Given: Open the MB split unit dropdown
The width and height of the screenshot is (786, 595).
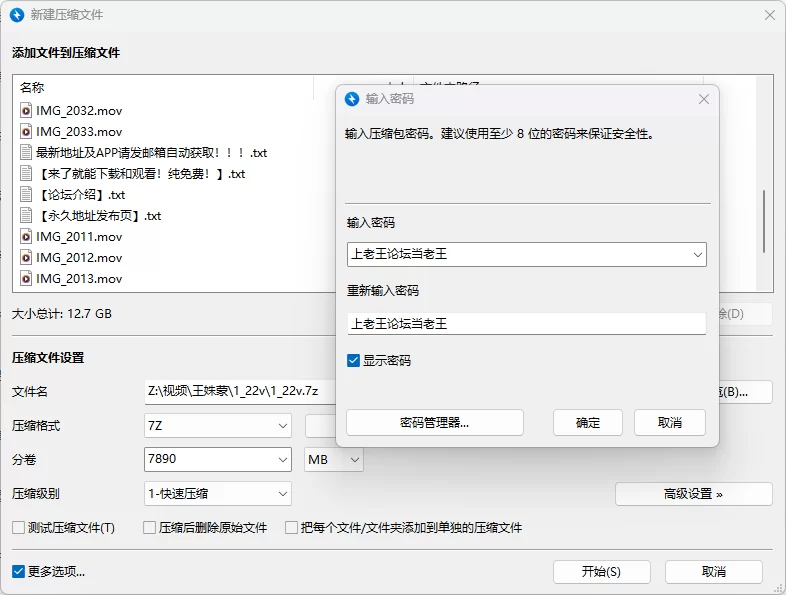Looking at the screenshot, I should (354, 460).
